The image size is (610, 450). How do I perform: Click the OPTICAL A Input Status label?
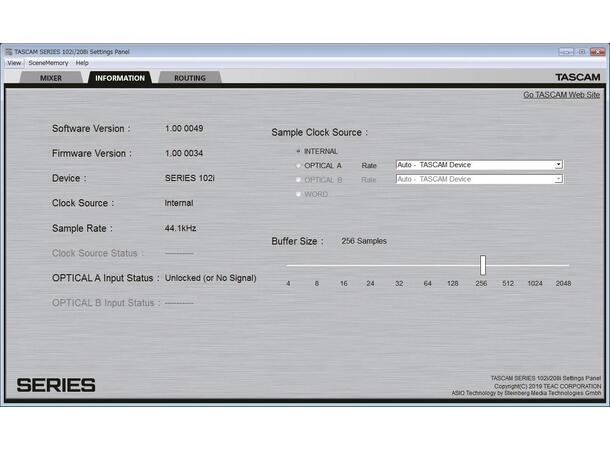105,278
